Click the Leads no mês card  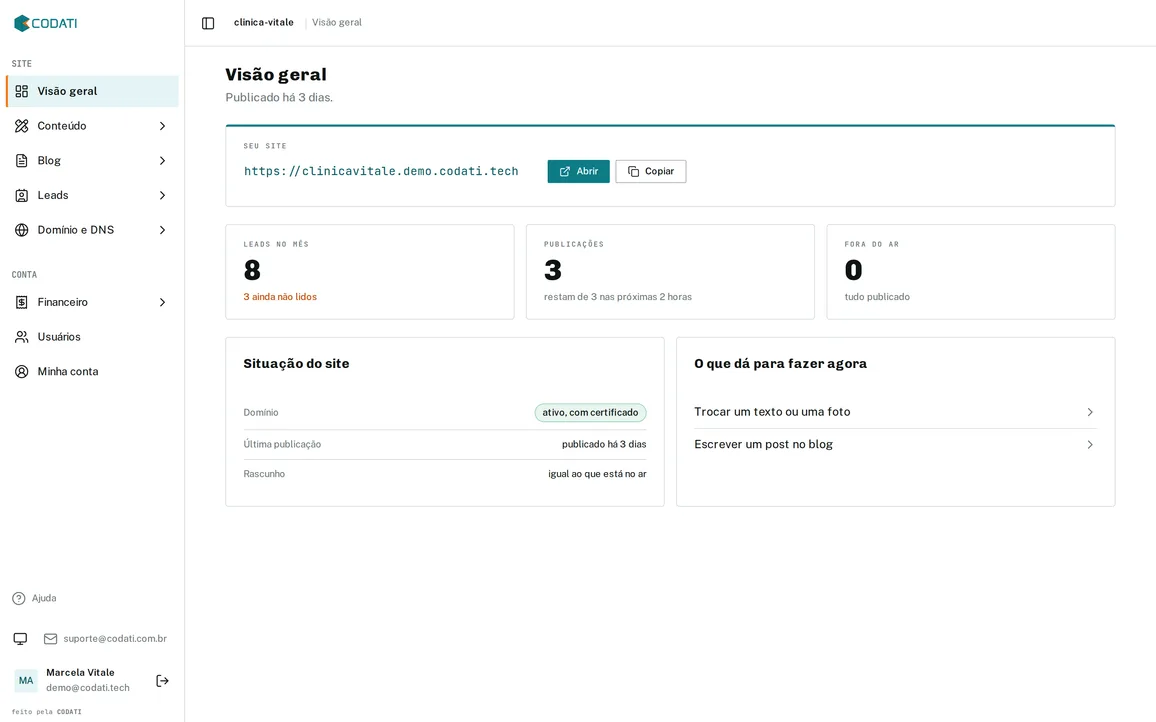point(370,272)
